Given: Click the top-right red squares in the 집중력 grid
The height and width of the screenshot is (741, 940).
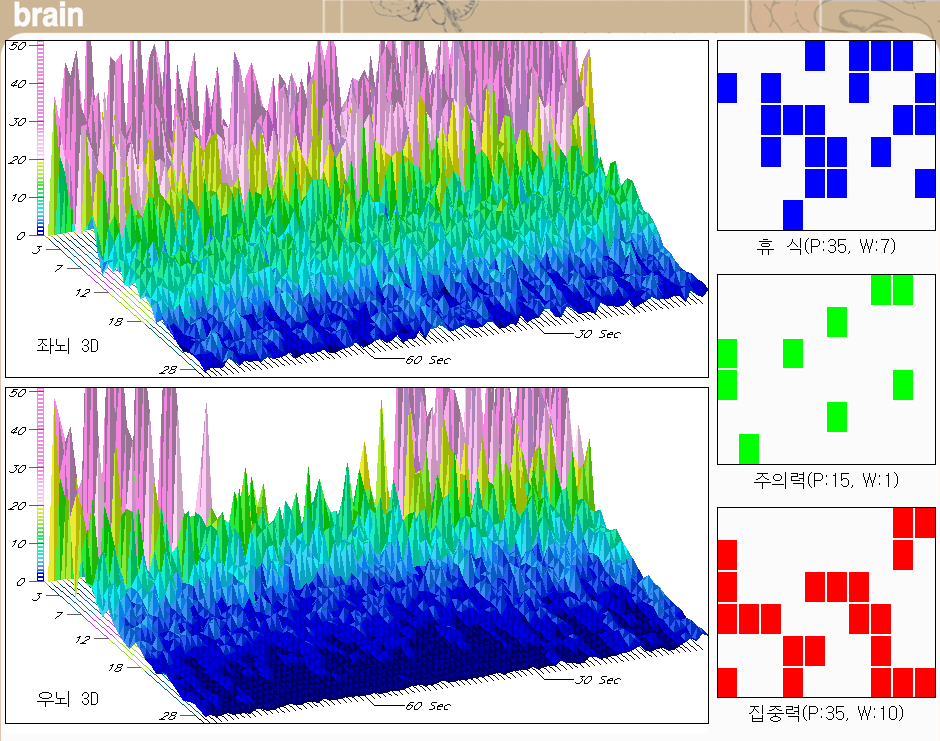Looking at the screenshot, I should click(914, 523).
